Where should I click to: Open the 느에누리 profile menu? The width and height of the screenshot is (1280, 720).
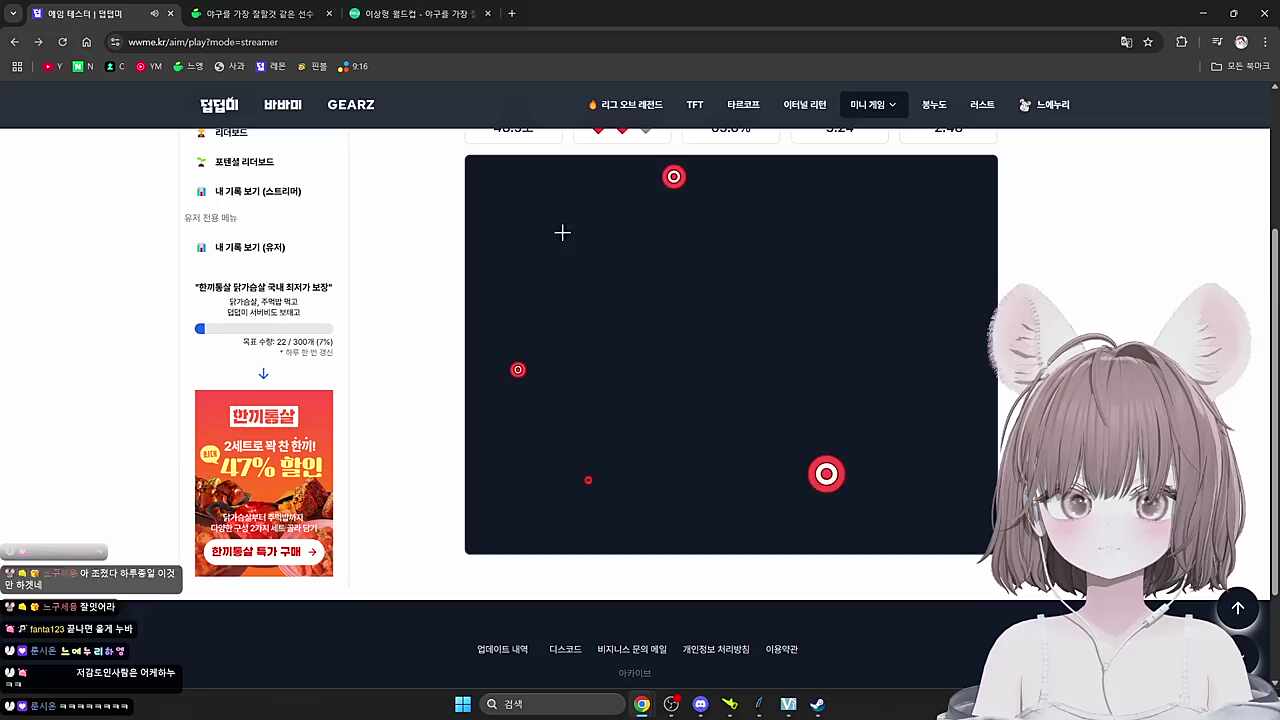pyautogui.click(x=1044, y=105)
